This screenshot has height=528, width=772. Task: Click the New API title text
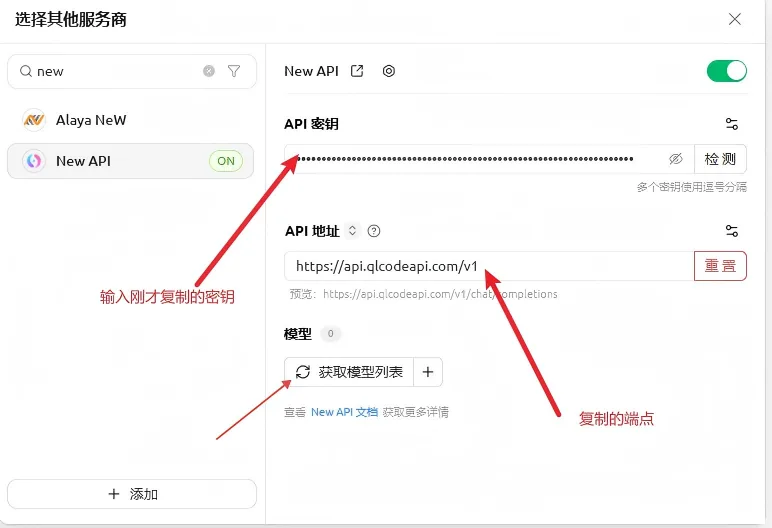[311, 71]
